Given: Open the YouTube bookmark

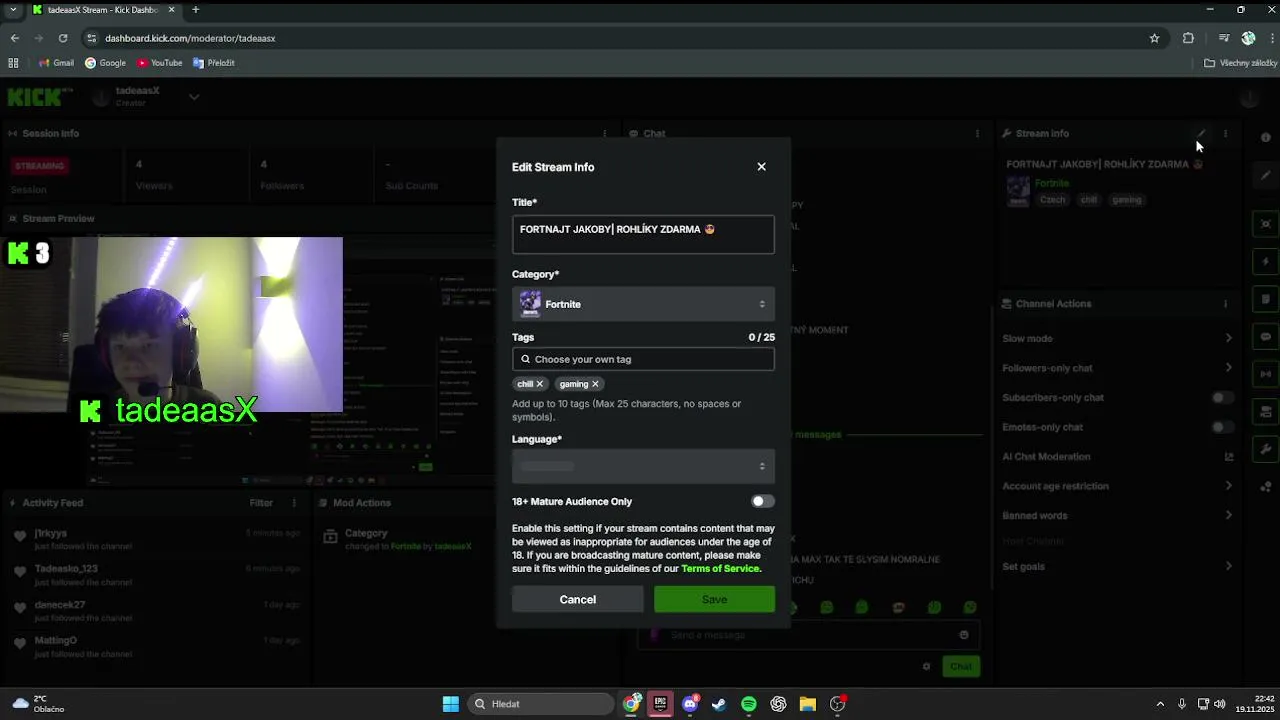Looking at the screenshot, I should [x=160, y=63].
